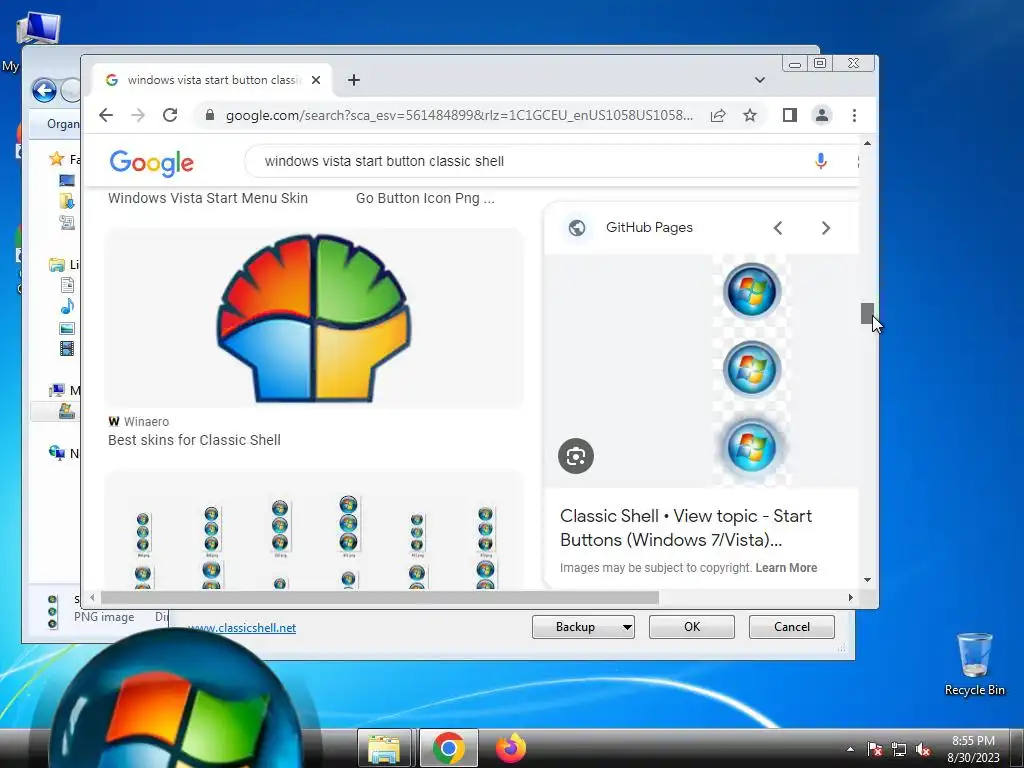This screenshot has width=1024, height=768.
Task: View site information padlock icon
Action: coord(210,115)
